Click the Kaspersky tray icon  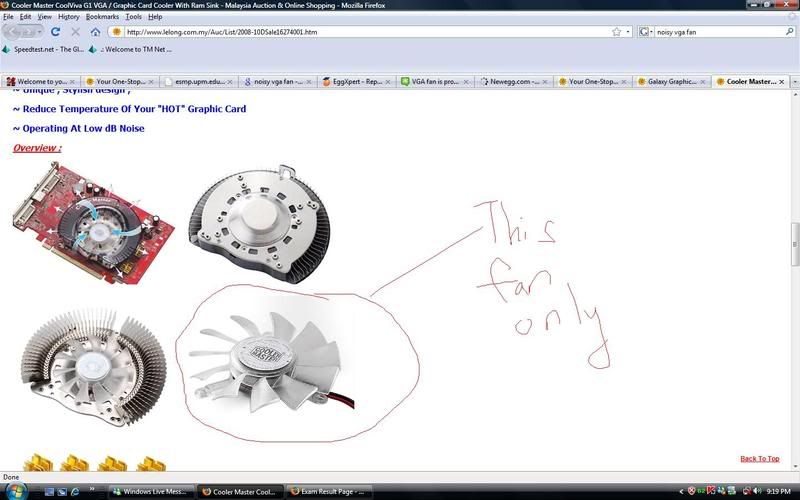click(x=711, y=491)
